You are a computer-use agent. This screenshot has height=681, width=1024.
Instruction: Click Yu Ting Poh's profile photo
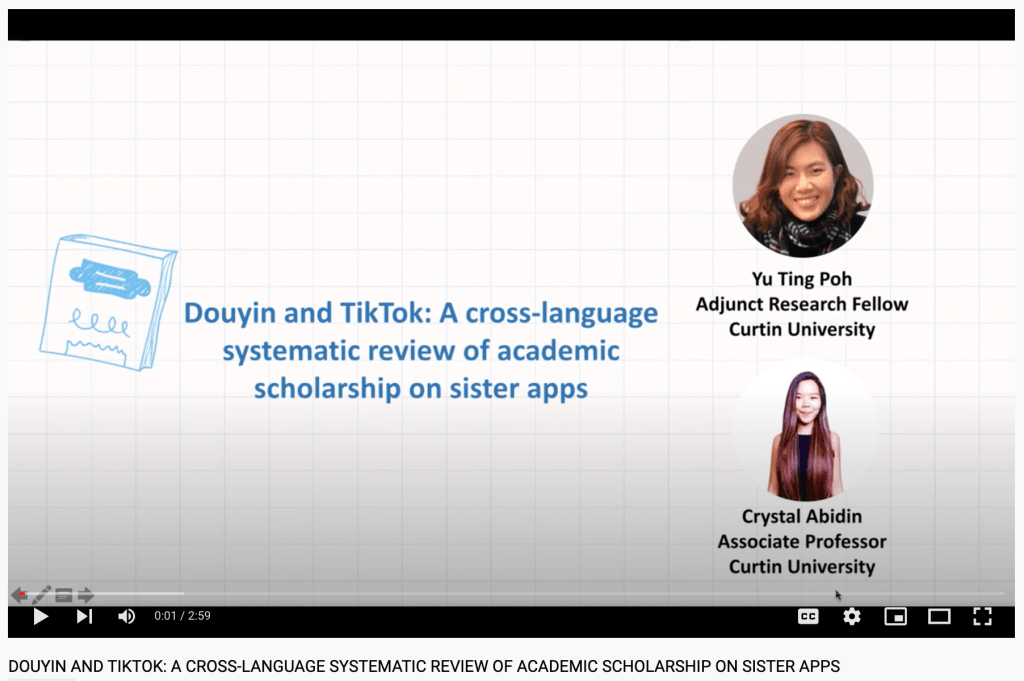click(x=802, y=186)
